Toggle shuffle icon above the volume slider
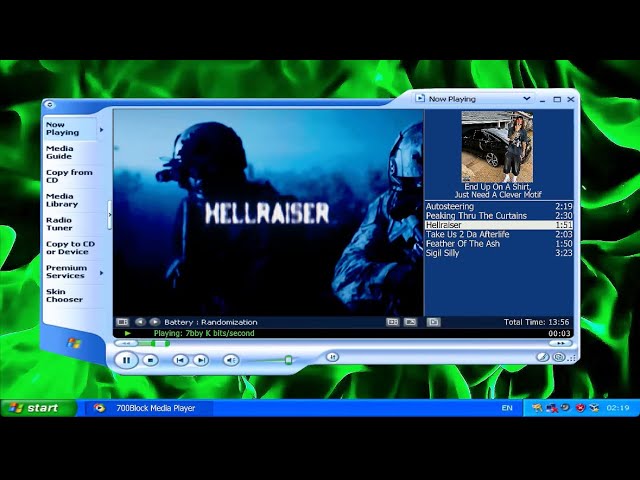This screenshot has height=480, width=640. click(x=333, y=357)
